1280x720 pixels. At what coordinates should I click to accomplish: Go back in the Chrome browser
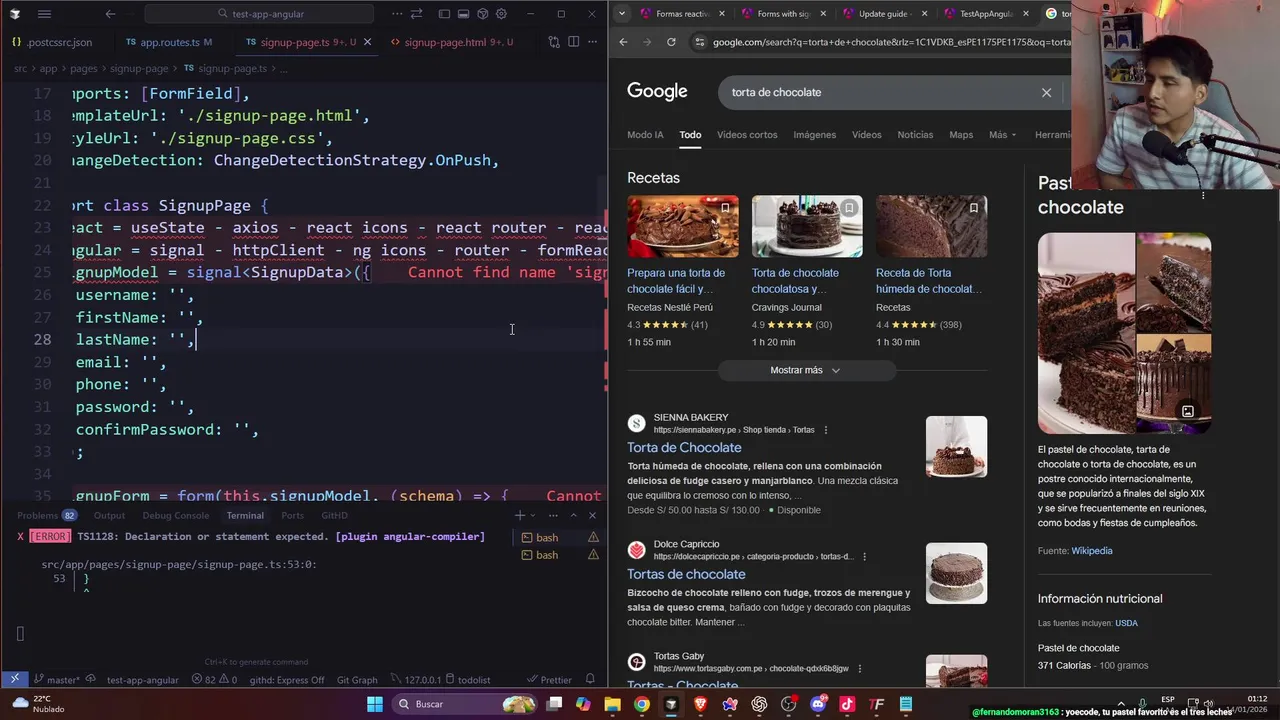point(623,42)
